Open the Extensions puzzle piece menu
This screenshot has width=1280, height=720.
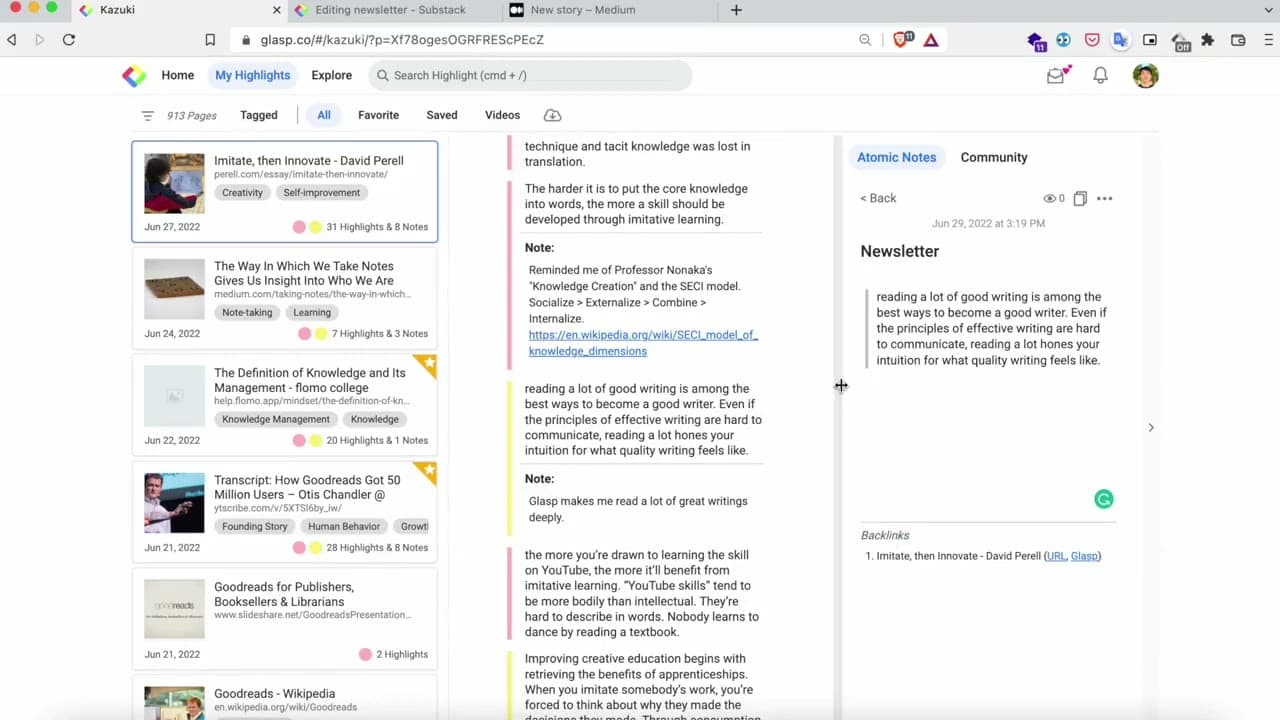pyautogui.click(x=1208, y=40)
